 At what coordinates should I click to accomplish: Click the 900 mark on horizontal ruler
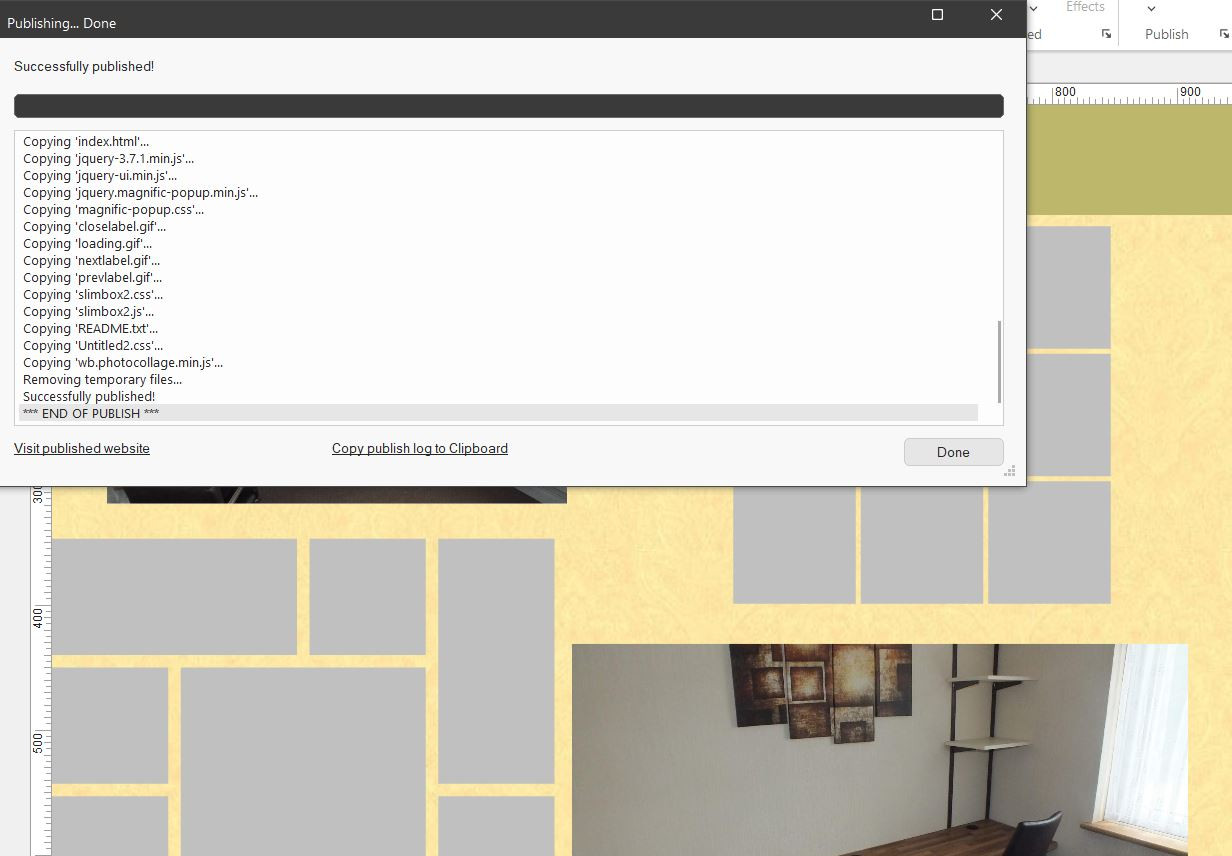[1190, 92]
